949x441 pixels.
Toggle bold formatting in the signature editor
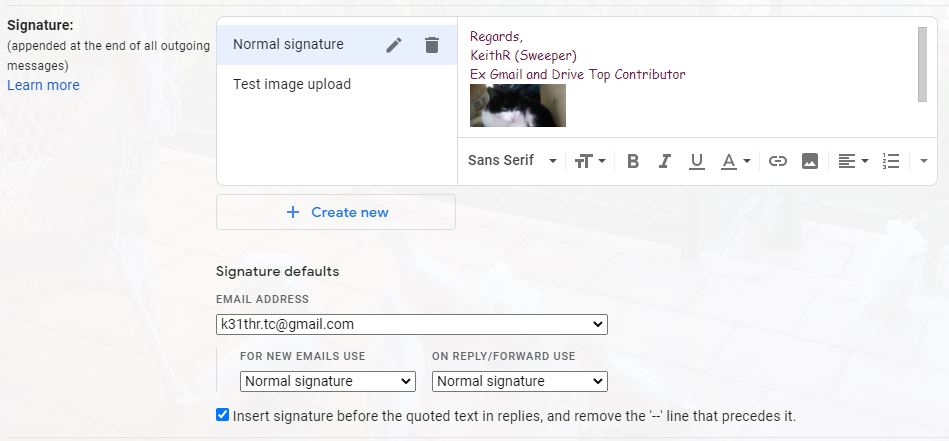click(633, 161)
